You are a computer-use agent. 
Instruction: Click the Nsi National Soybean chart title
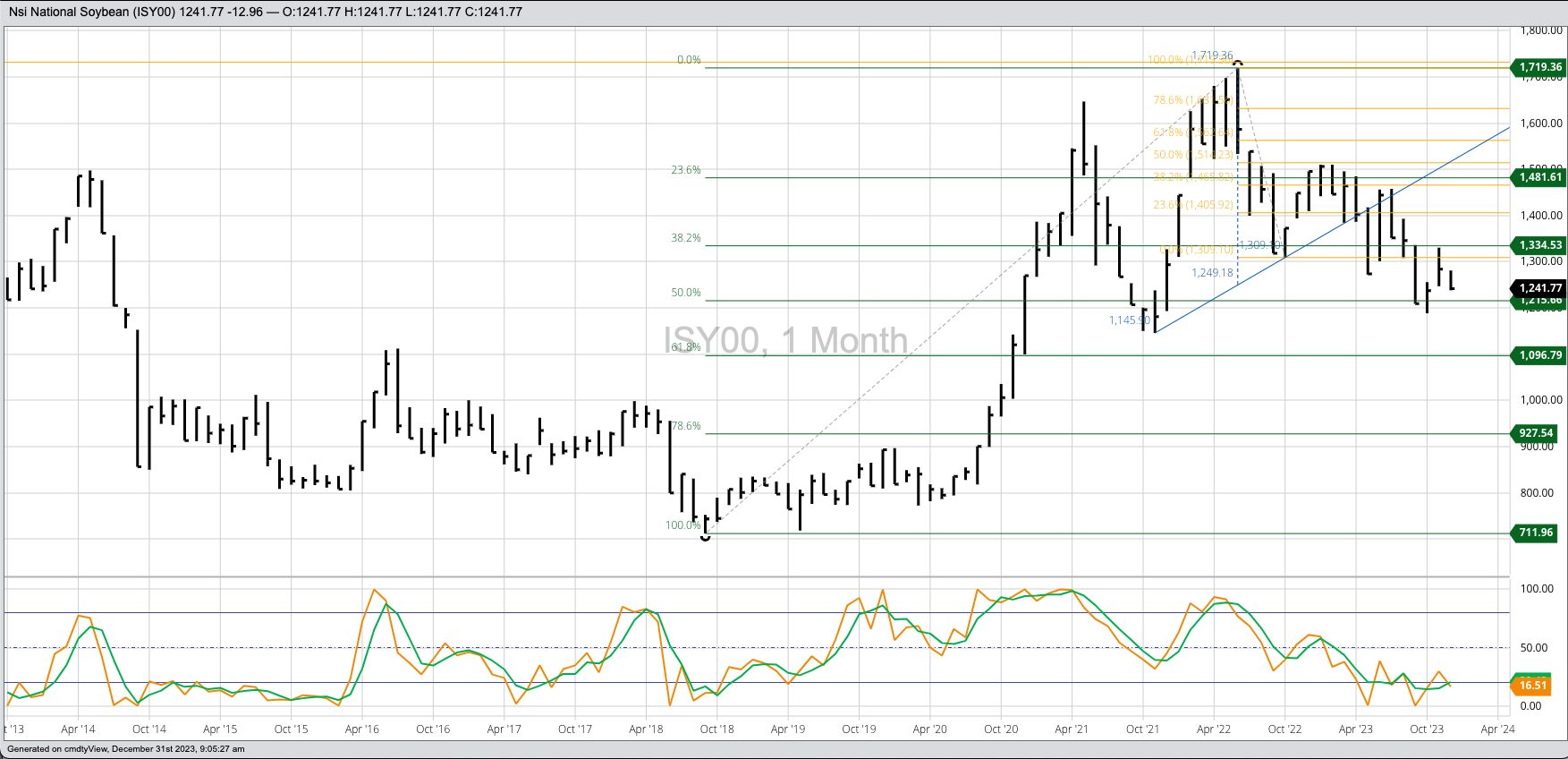tap(265, 12)
